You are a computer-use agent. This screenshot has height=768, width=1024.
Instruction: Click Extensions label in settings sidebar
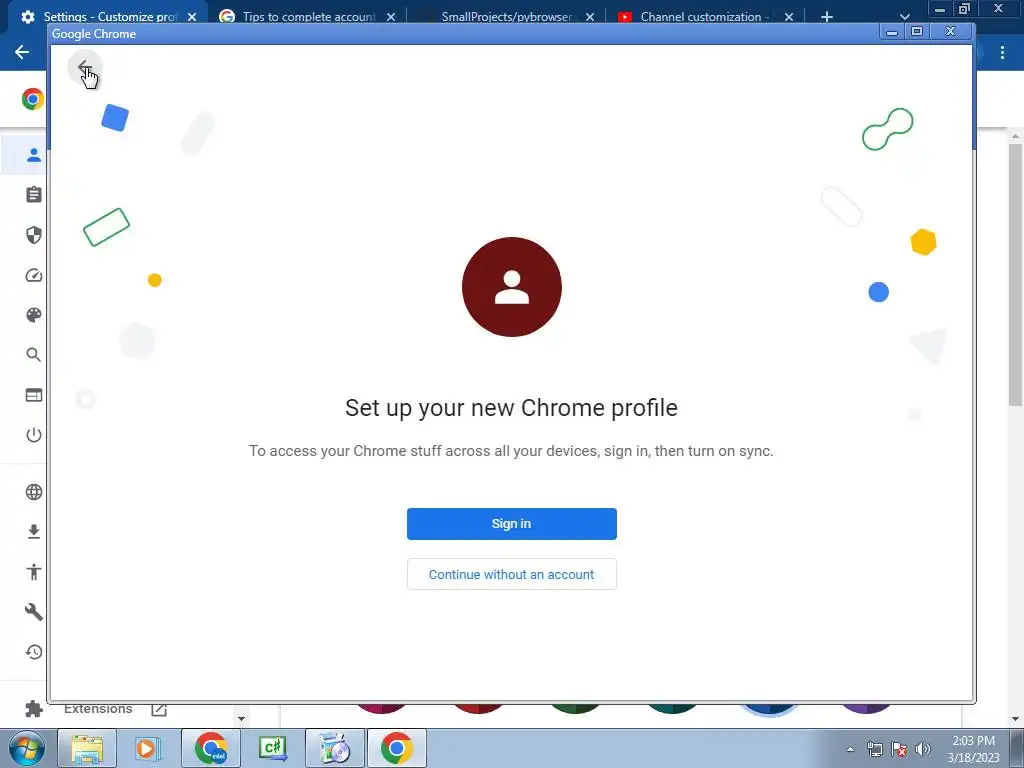click(98, 709)
